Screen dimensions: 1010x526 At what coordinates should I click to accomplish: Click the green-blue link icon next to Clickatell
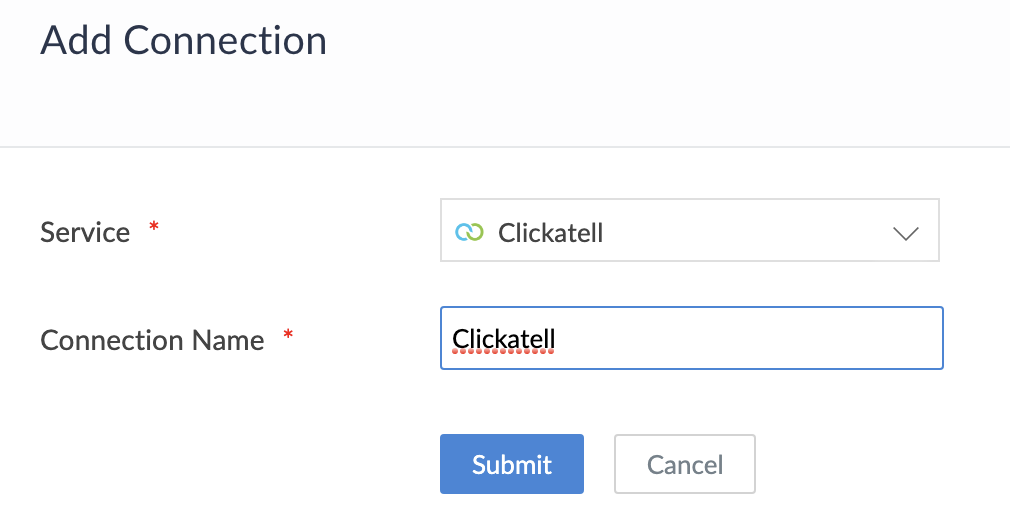[469, 232]
